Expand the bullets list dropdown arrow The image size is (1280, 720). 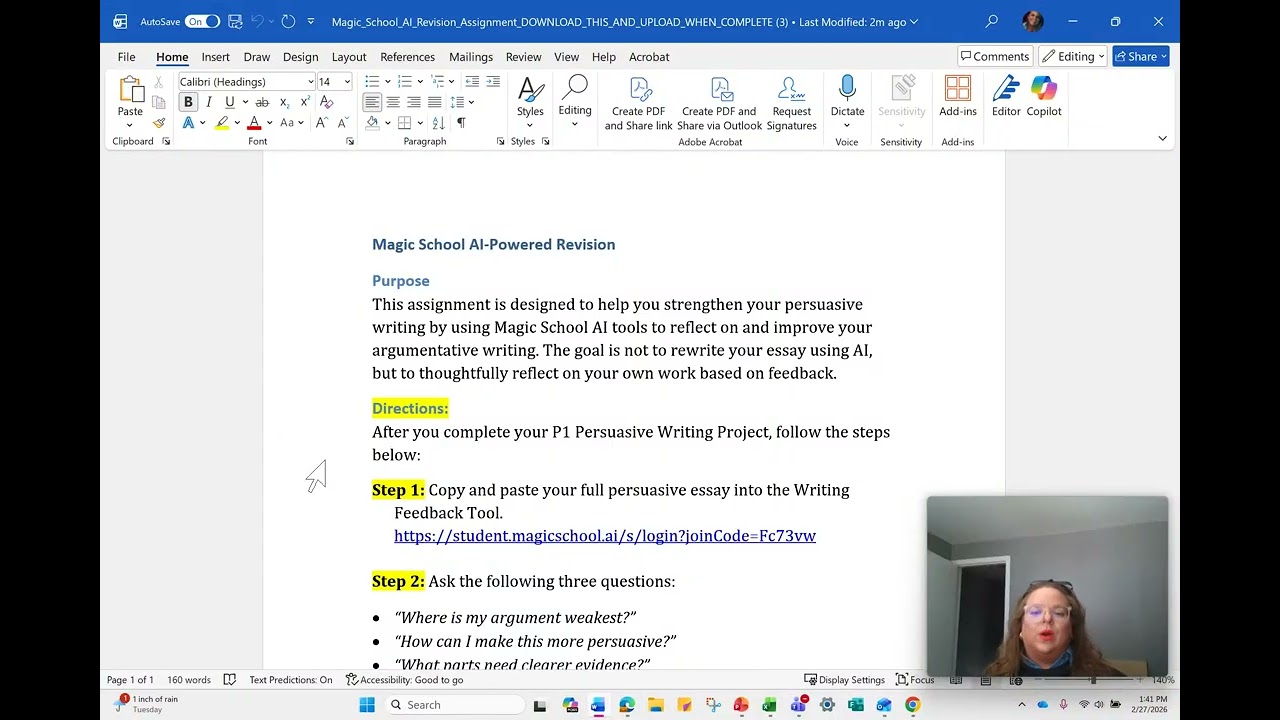pos(387,82)
